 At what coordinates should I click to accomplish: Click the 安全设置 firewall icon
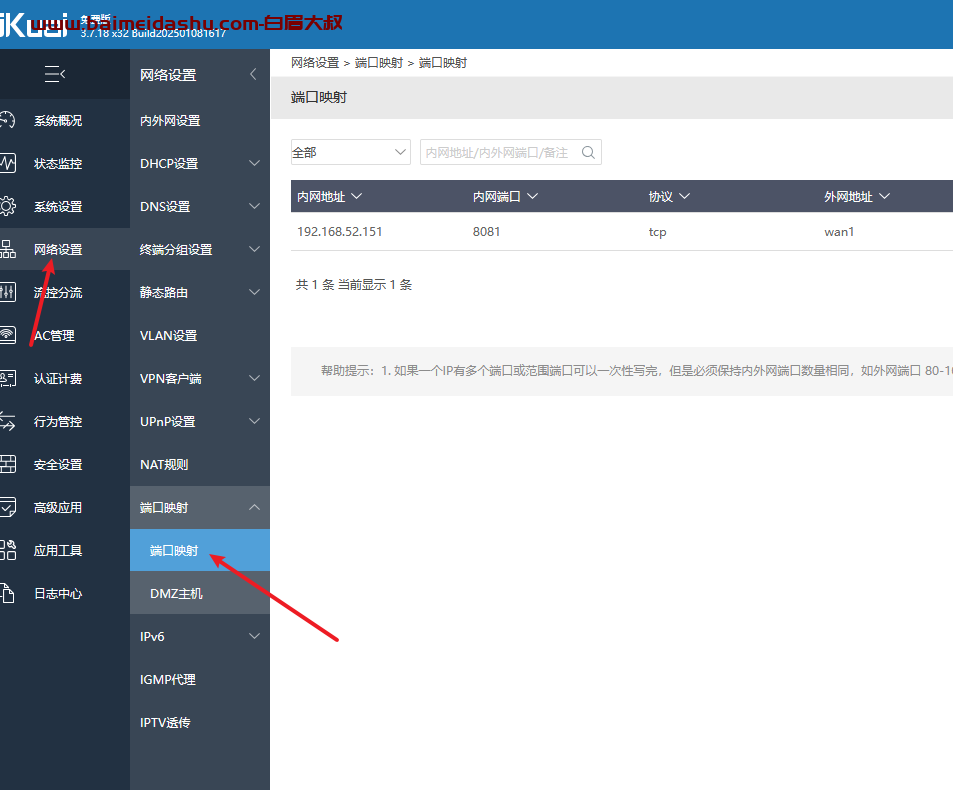7,464
